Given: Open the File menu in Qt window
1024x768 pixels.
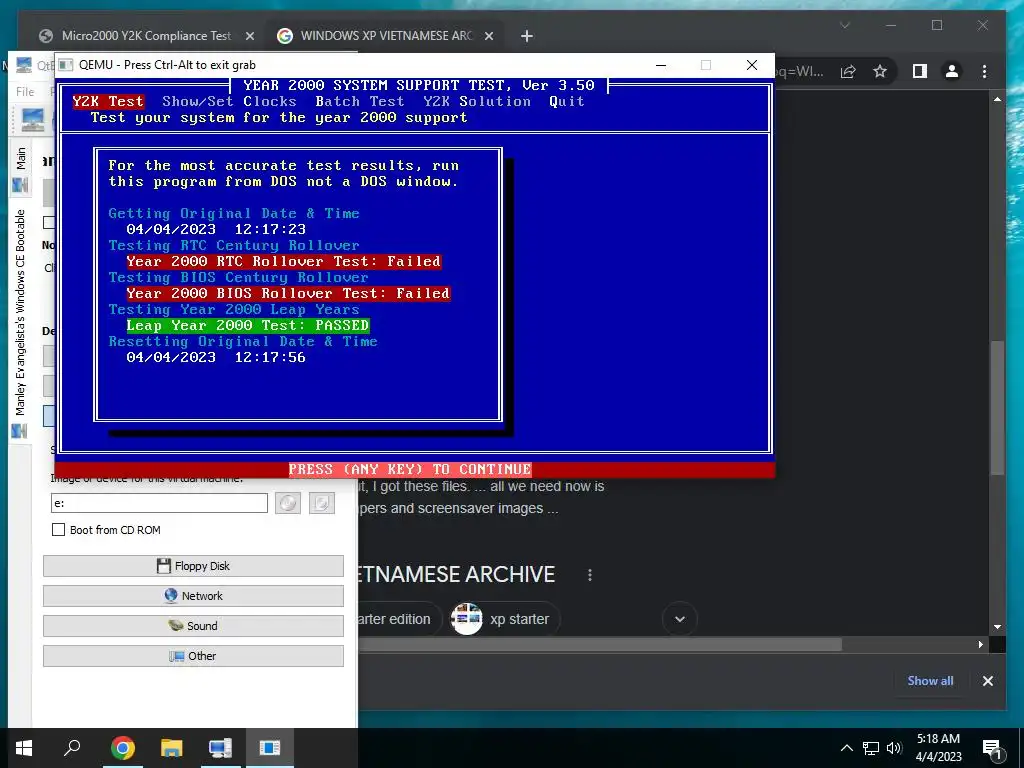Looking at the screenshot, I should [x=25, y=91].
